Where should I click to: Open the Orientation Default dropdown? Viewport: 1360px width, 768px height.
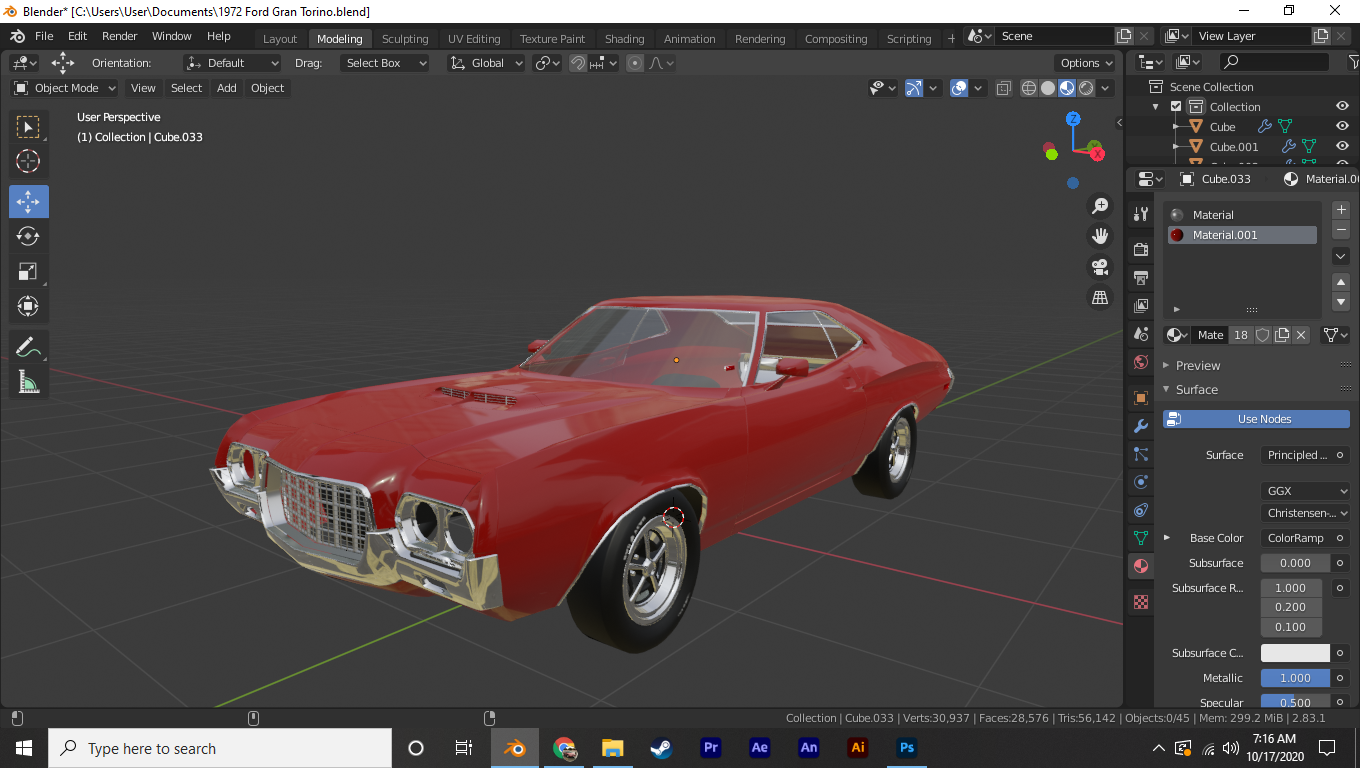point(232,63)
